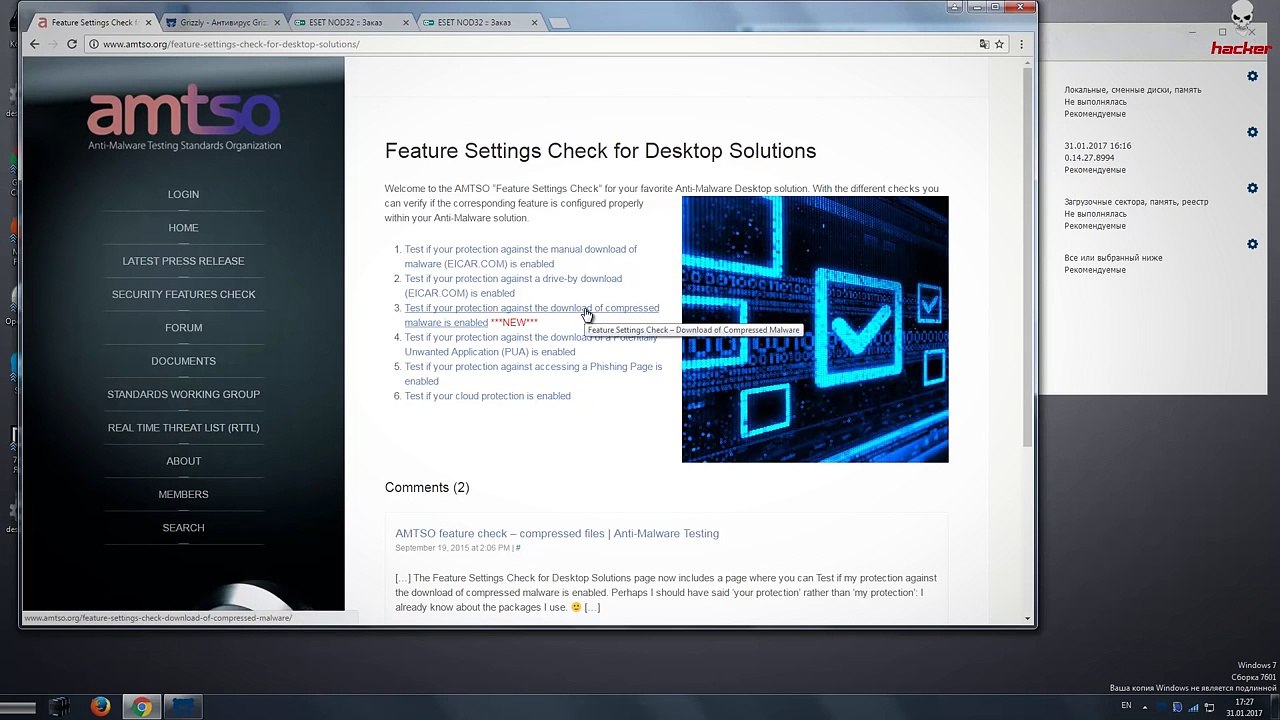Open SEARCH in the sidebar
This screenshot has width=1280, height=720.
pos(183,528)
